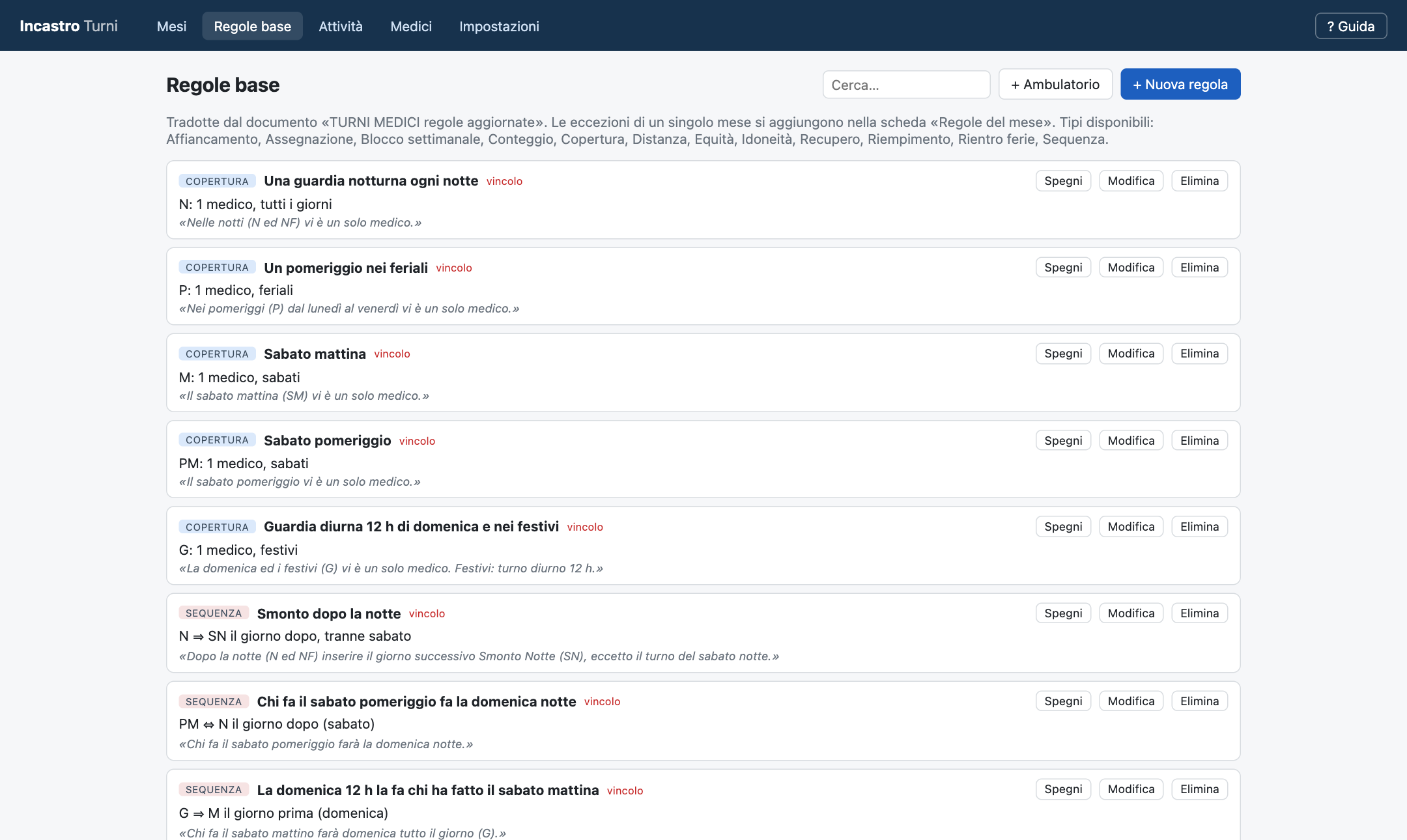The image size is (1407, 840).
Task: Open the Guida help button
Action: [1350, 26]
